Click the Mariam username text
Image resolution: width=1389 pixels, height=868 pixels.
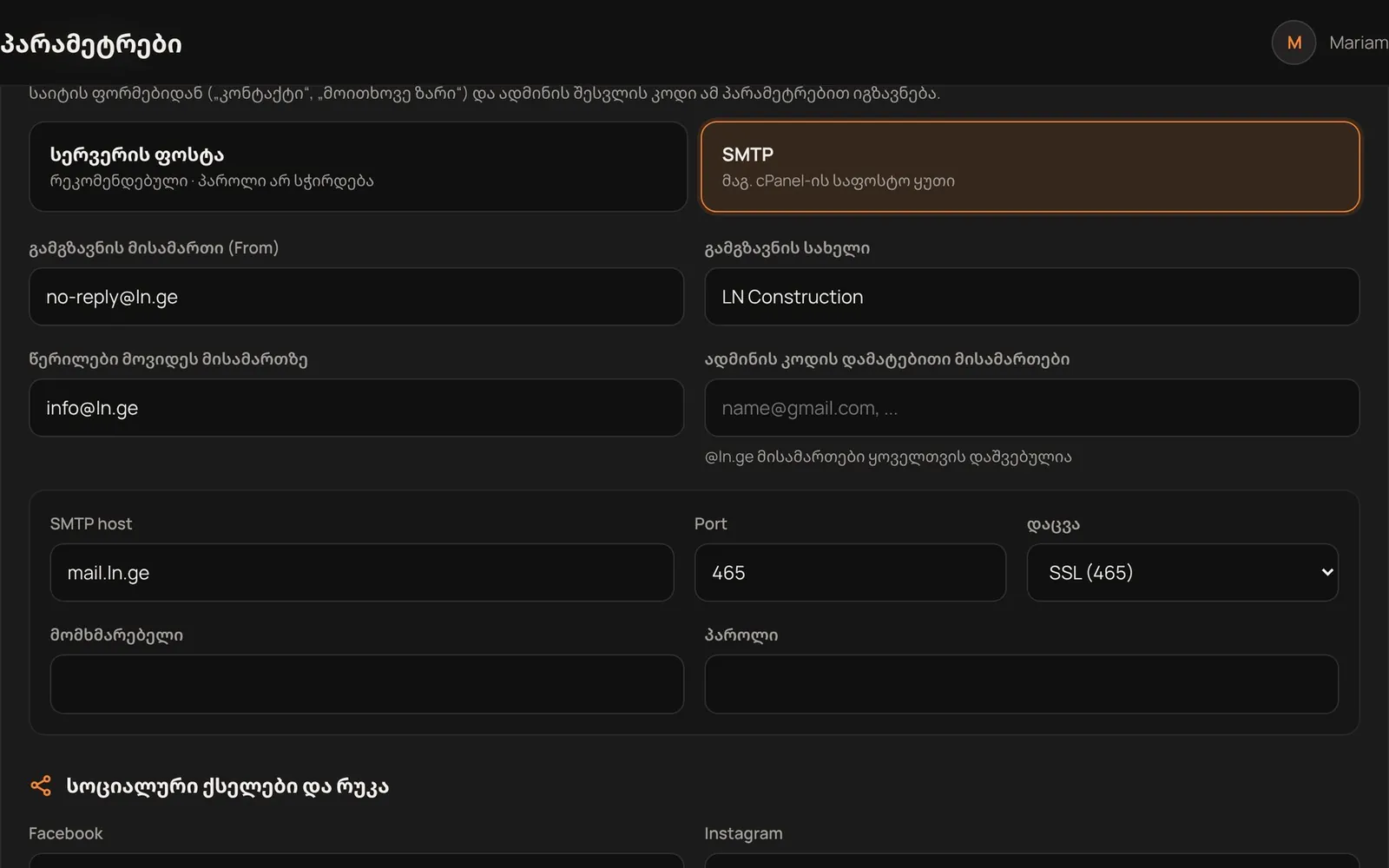1359,43
